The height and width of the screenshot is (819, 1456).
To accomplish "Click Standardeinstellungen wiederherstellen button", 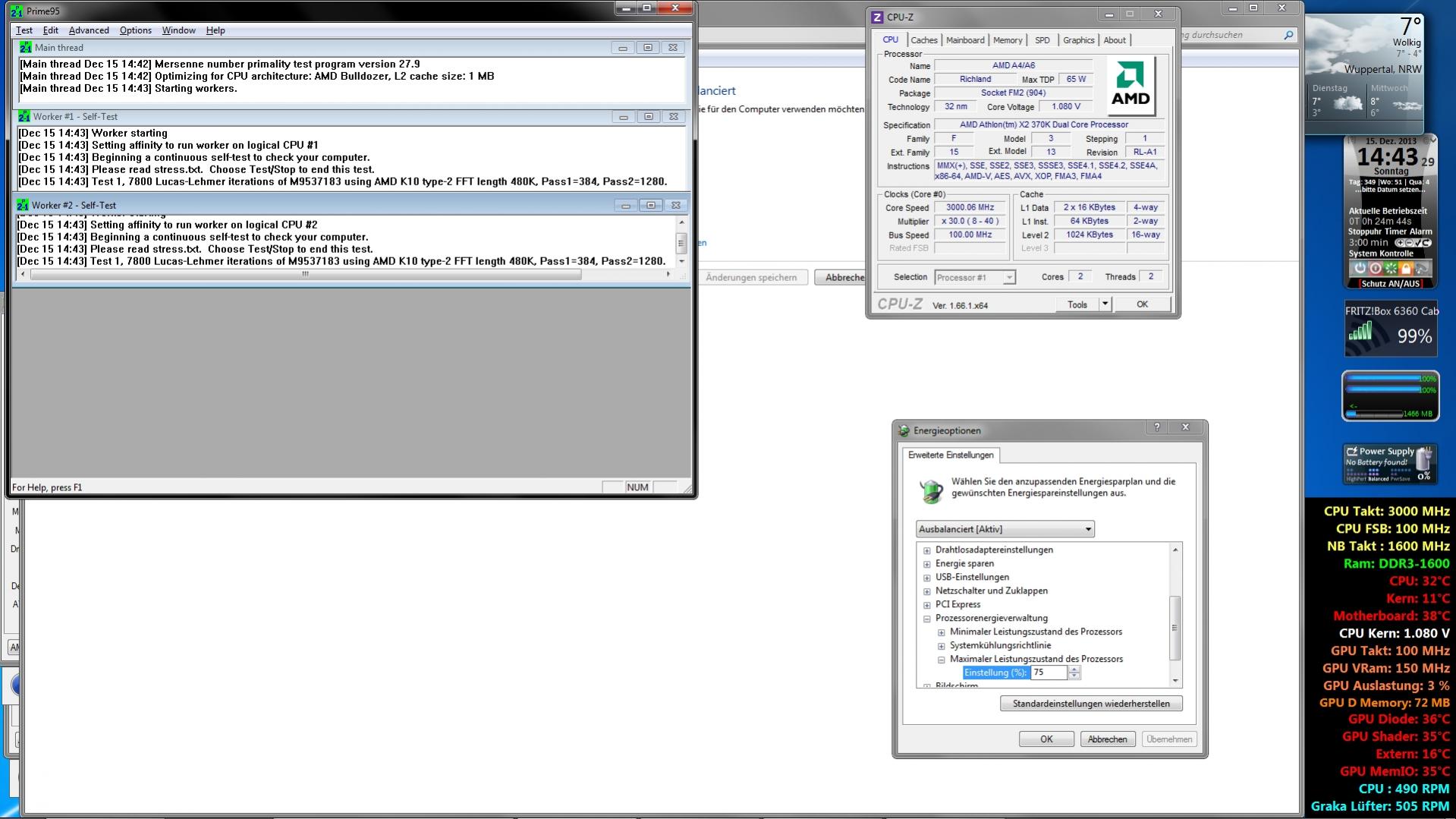I will 1091,704.
